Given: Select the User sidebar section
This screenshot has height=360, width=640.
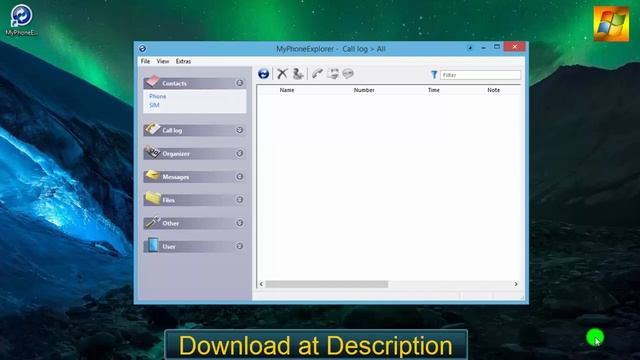Looking at the screenshot, I should pyautogui.click(x=195, y=247).
